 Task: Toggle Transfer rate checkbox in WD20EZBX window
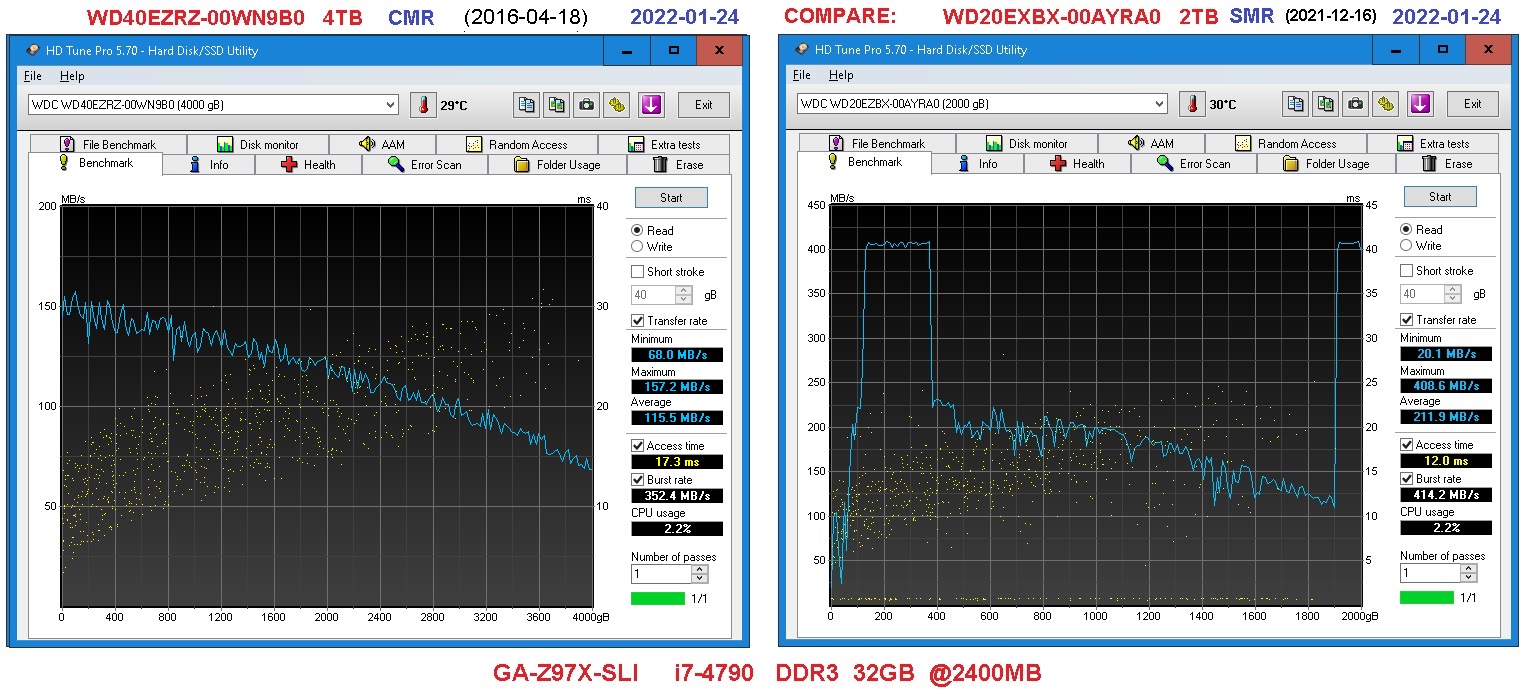[1406, 320]
